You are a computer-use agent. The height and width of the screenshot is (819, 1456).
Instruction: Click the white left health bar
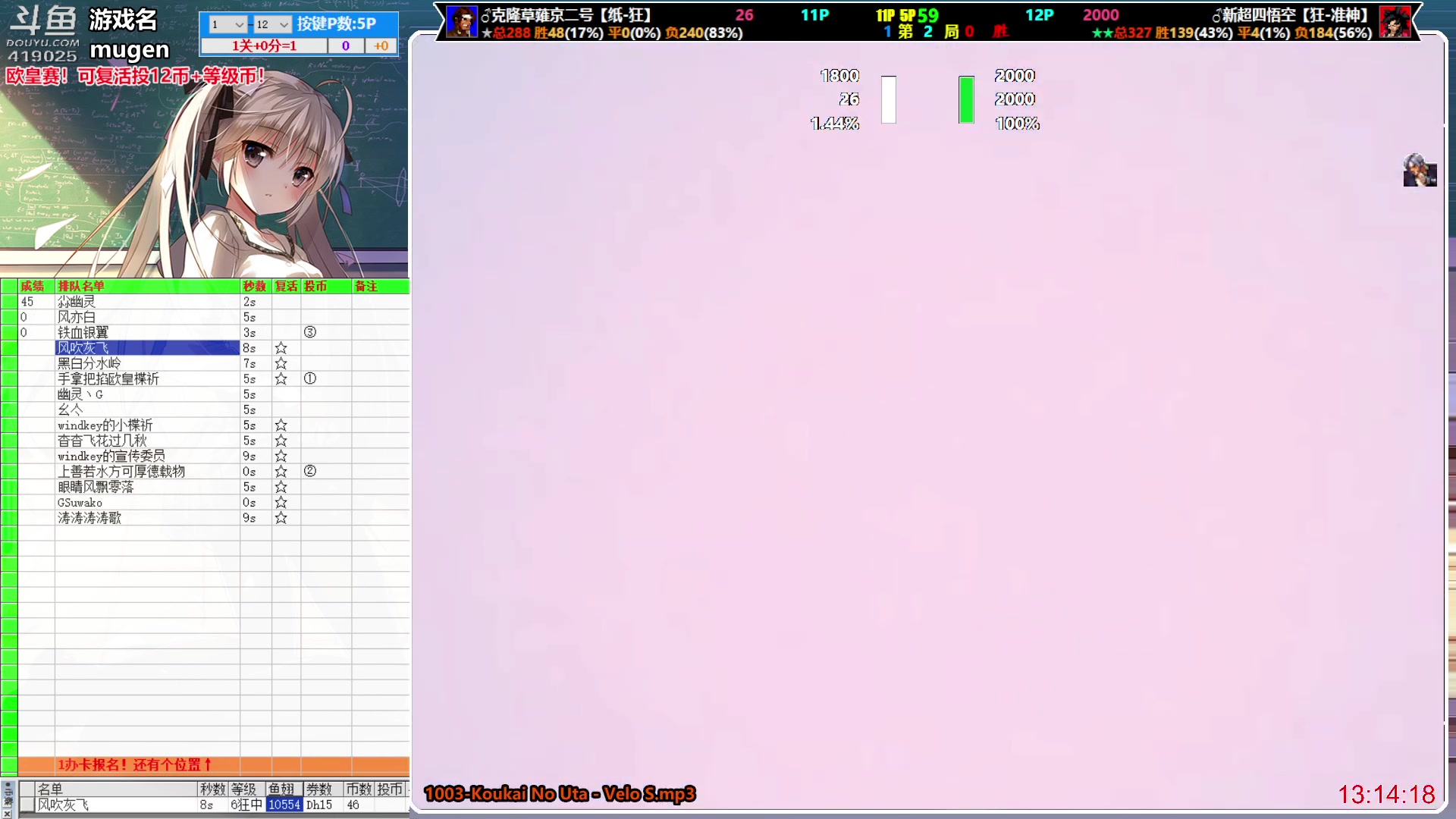coord(889,99)
